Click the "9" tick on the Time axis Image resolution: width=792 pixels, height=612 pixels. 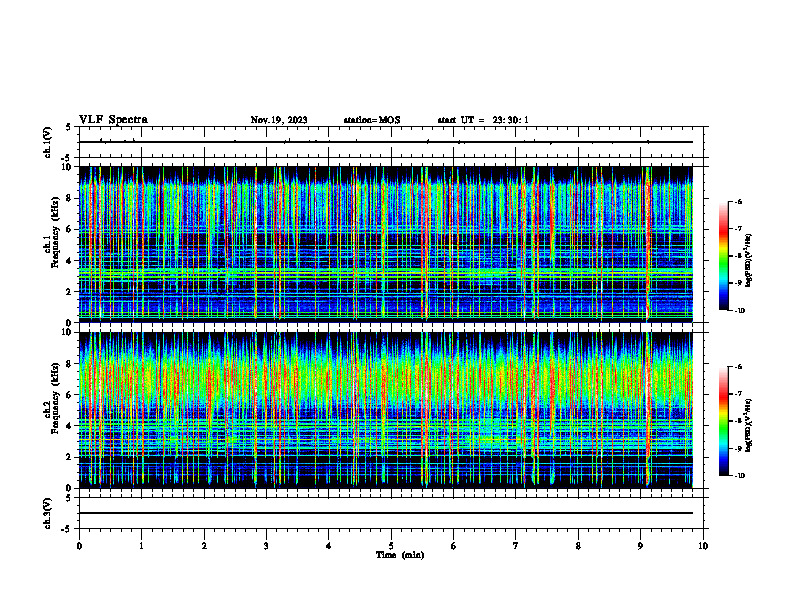(640, 546)
